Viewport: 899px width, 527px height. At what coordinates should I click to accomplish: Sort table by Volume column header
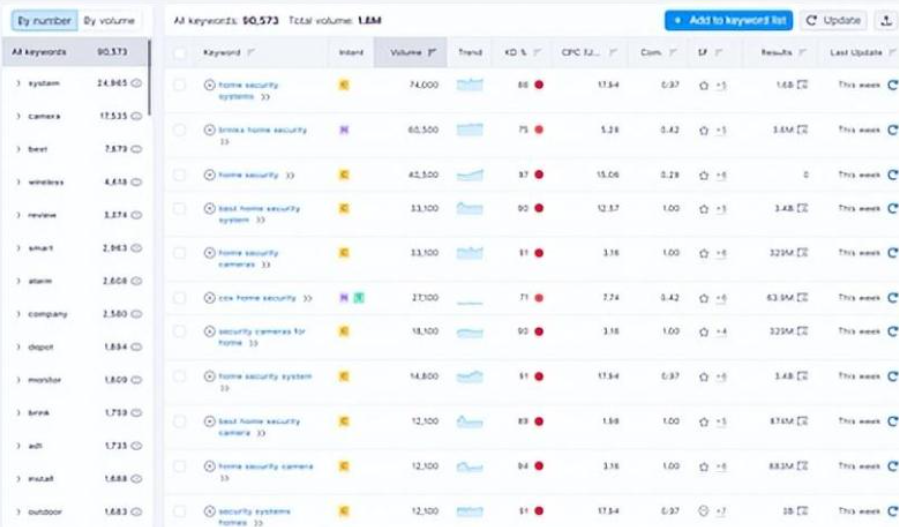click(x=411, y=52)
